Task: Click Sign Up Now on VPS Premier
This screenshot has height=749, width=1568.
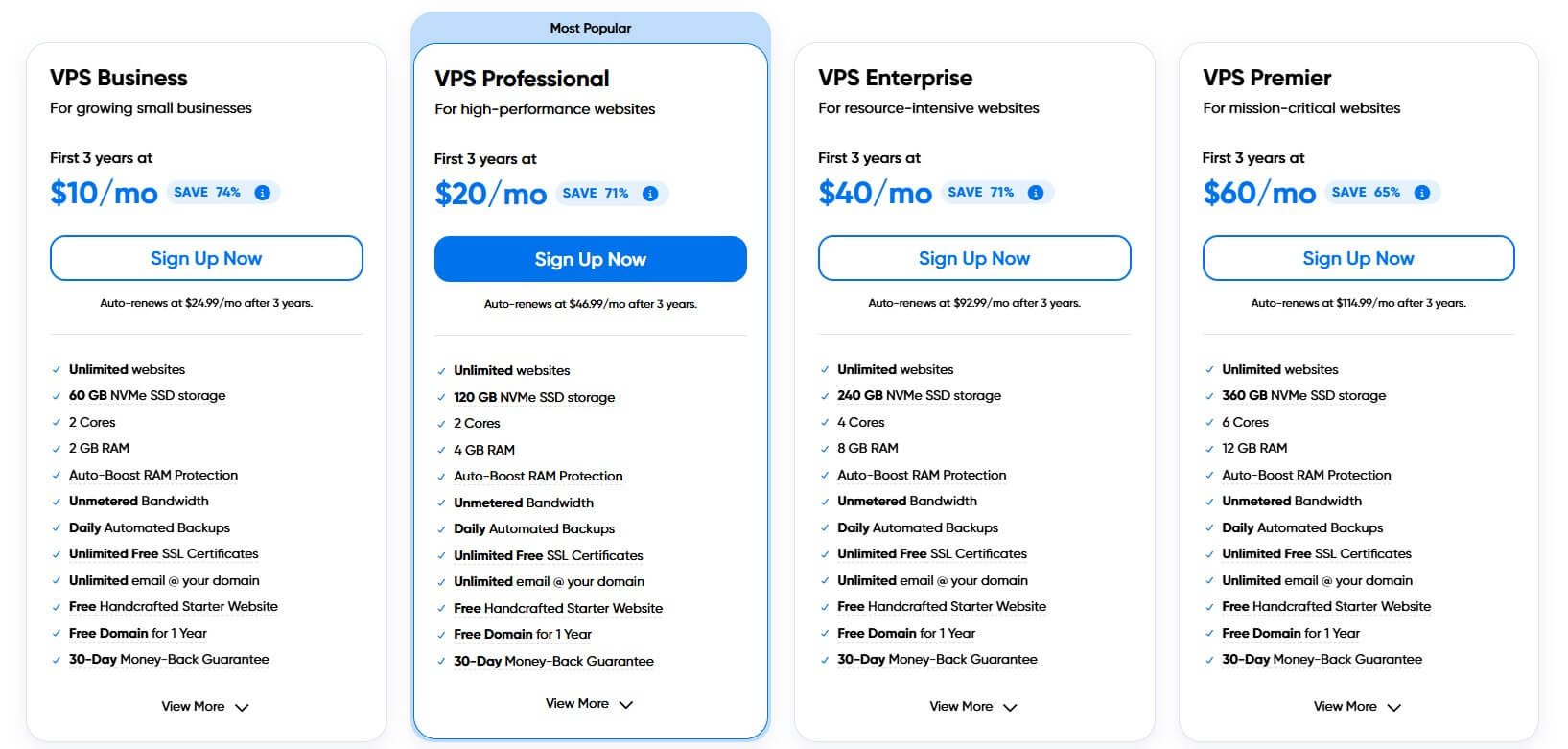Action: [1358, 258]
